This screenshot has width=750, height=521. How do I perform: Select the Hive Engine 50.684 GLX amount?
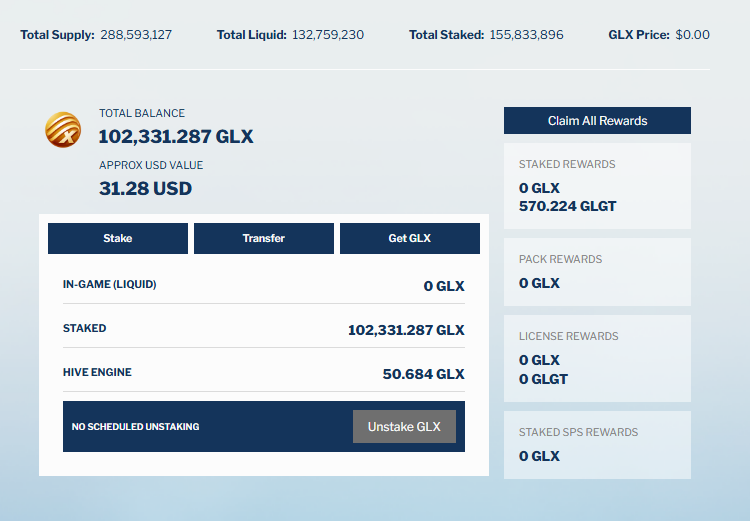(423, 374)
